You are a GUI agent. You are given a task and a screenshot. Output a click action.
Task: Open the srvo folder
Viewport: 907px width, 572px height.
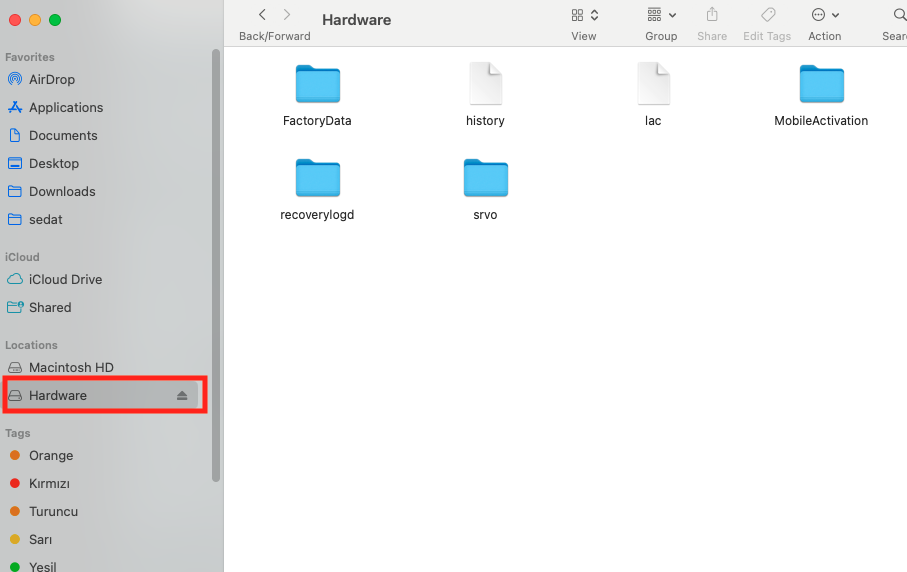coord(485,179)
